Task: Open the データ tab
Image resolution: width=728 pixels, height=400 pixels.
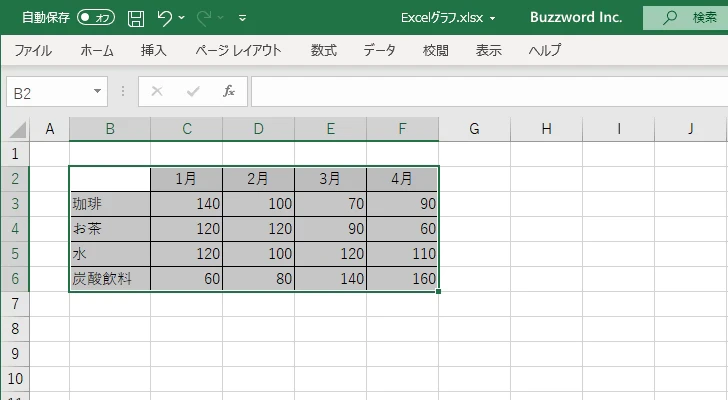Action: pyautogui.click(x=379, y=50)
